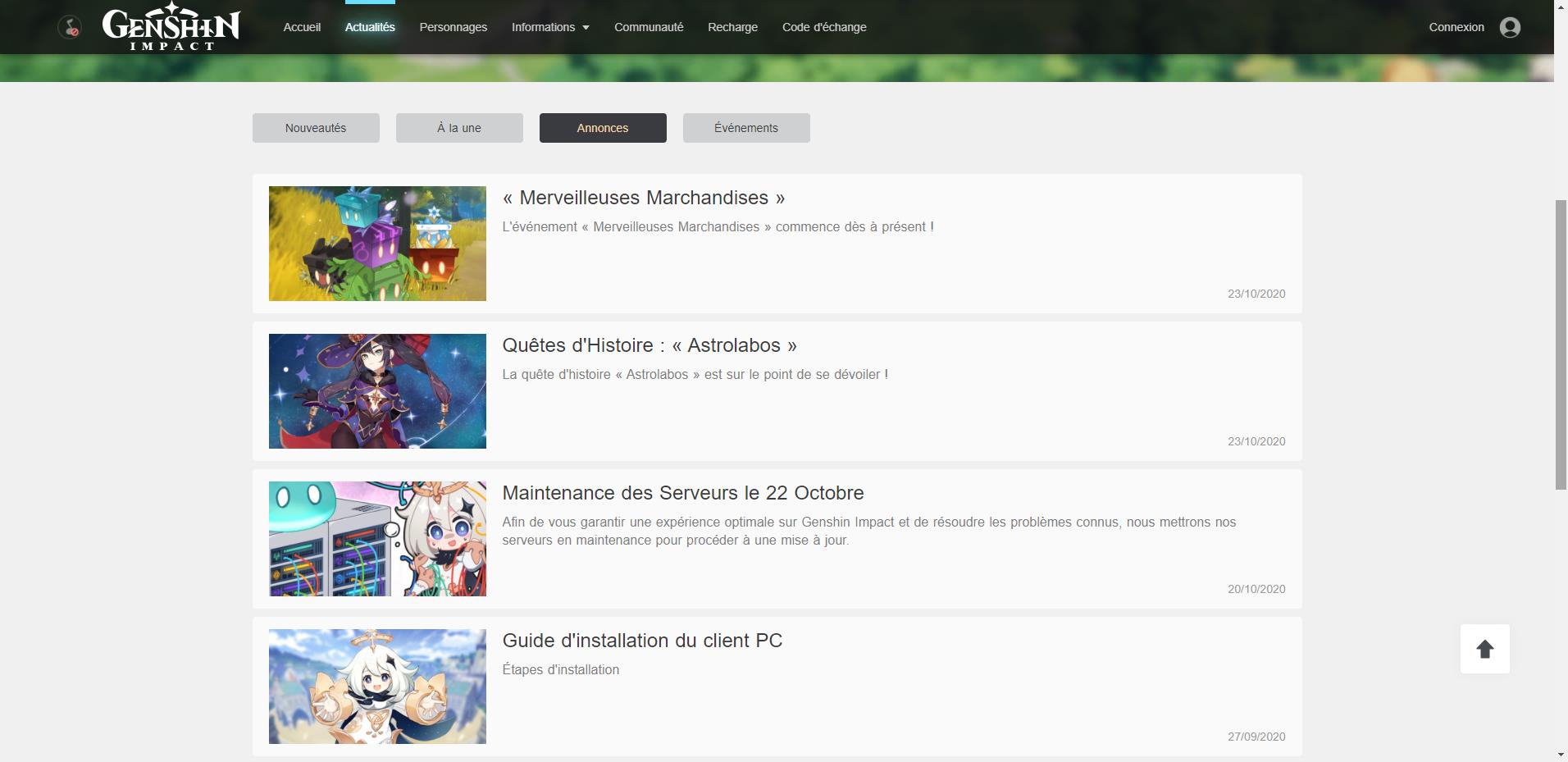Open the Accueil menu item
The height and width of the screenshot is (762, 1568).
[302, 27]
